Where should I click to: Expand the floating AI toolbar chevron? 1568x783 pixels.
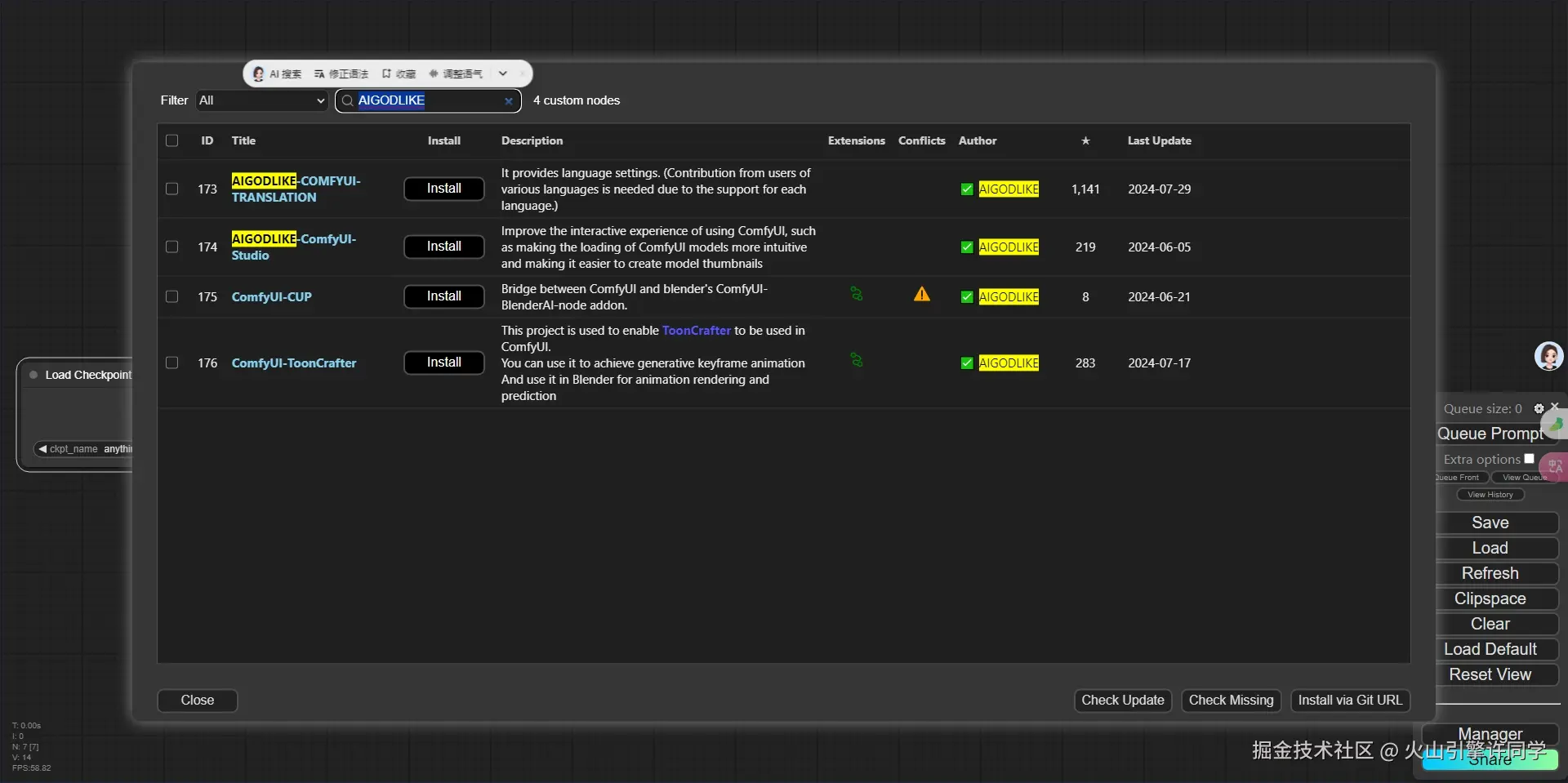pos(503,73)
